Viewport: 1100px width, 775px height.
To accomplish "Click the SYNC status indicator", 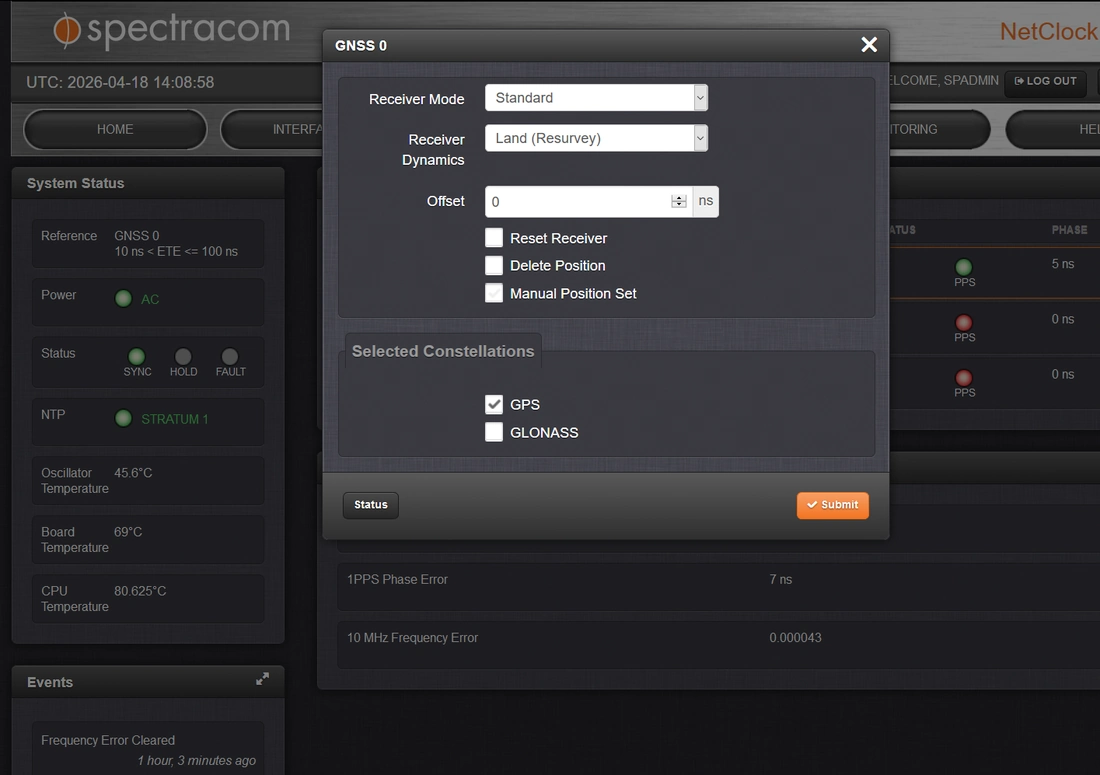I will tap(137, 357).
